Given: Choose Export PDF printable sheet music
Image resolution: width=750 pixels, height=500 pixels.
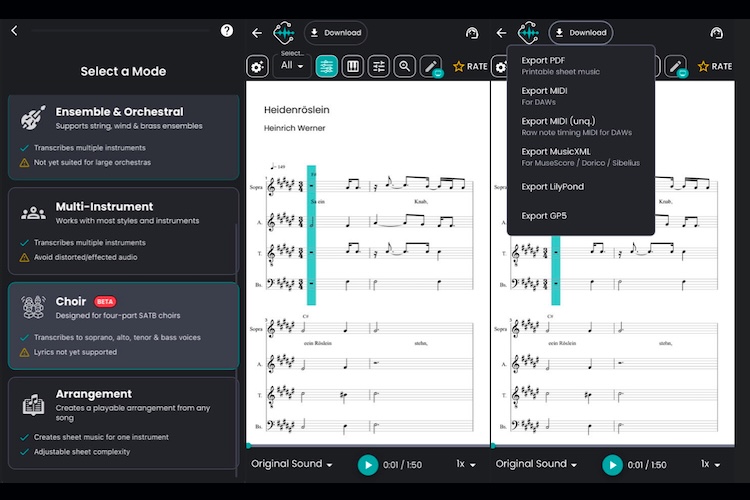Looking at the screenshot, I should [x=581, y=66].
